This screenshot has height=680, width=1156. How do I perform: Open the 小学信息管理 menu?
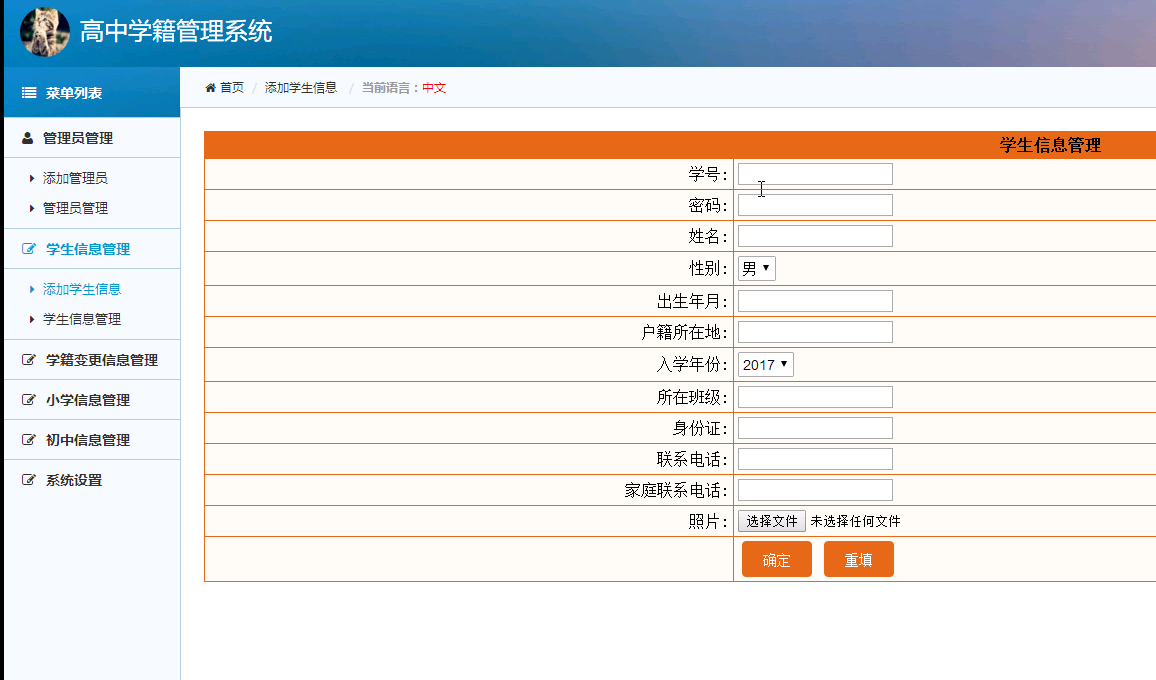tap(92, 400)
